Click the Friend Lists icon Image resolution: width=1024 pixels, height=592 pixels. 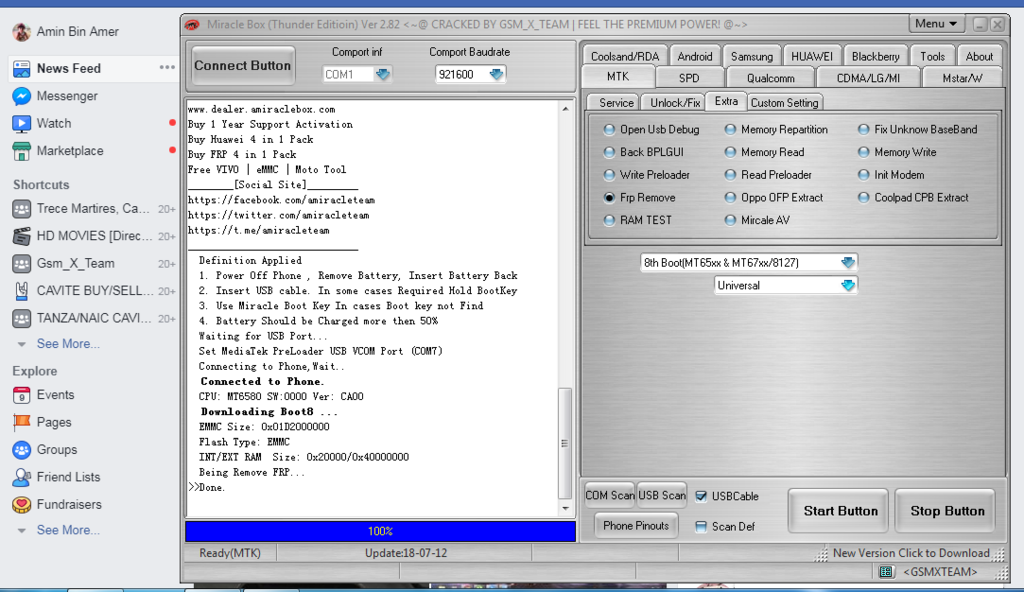22,478
